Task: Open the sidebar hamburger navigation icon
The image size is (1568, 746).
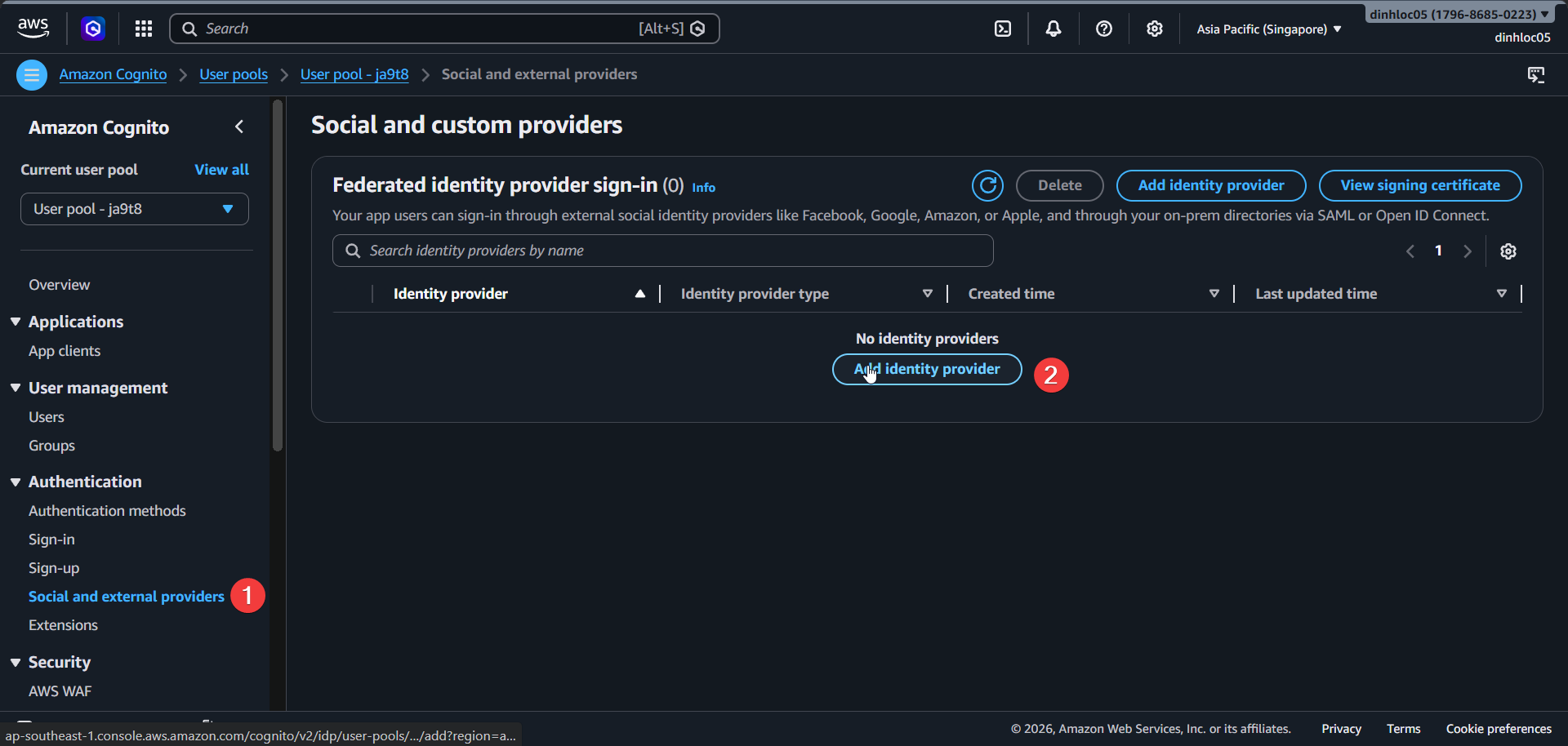Action: 32,74
